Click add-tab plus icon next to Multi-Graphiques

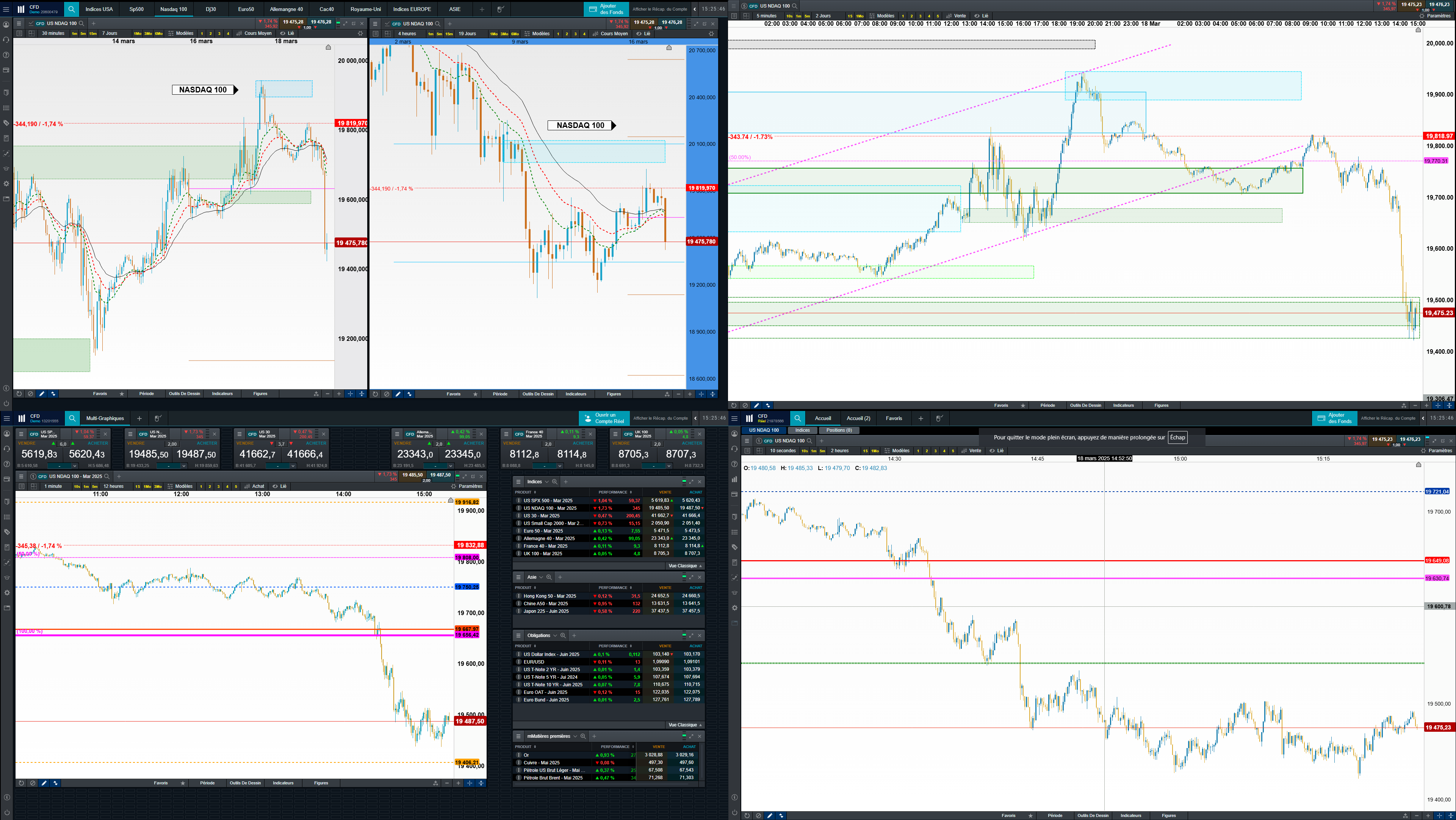tap(139, 419)
